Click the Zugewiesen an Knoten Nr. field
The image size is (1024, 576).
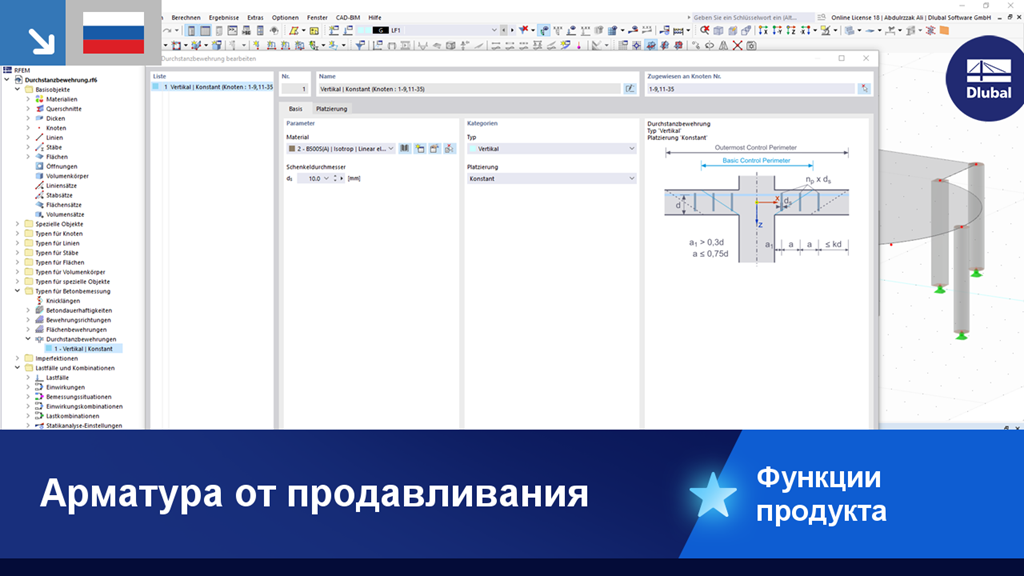[x=750, y=89]
